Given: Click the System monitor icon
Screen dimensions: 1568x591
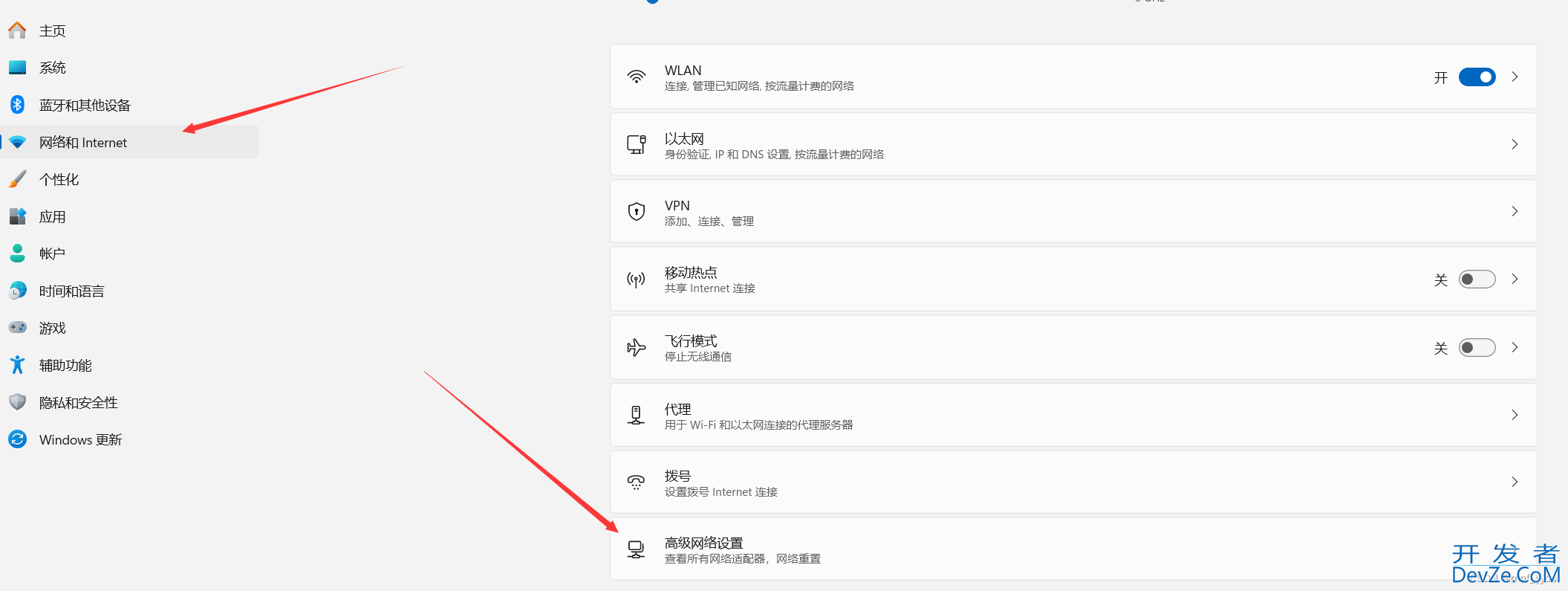Looking at the screenshot, I should tap(17, 68).
